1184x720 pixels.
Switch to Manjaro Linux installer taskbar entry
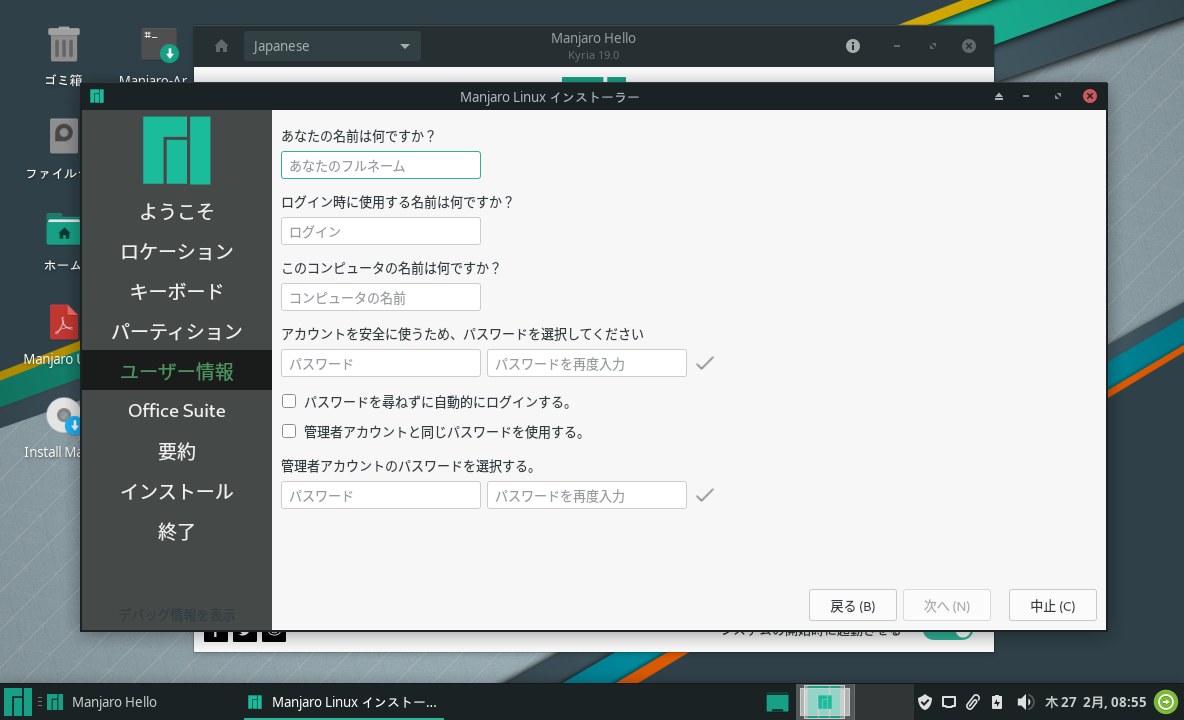coord(344,702)
